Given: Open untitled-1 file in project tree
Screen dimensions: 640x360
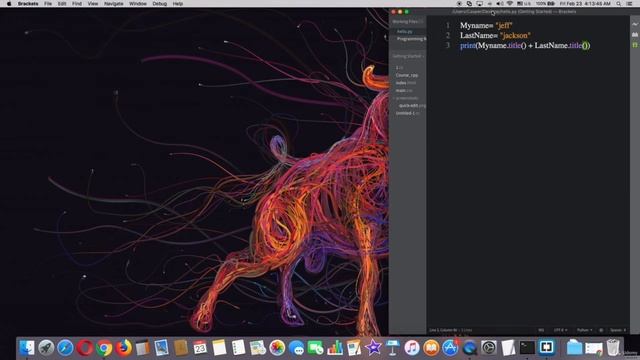Looking at the screenshot, I should 407,113.
